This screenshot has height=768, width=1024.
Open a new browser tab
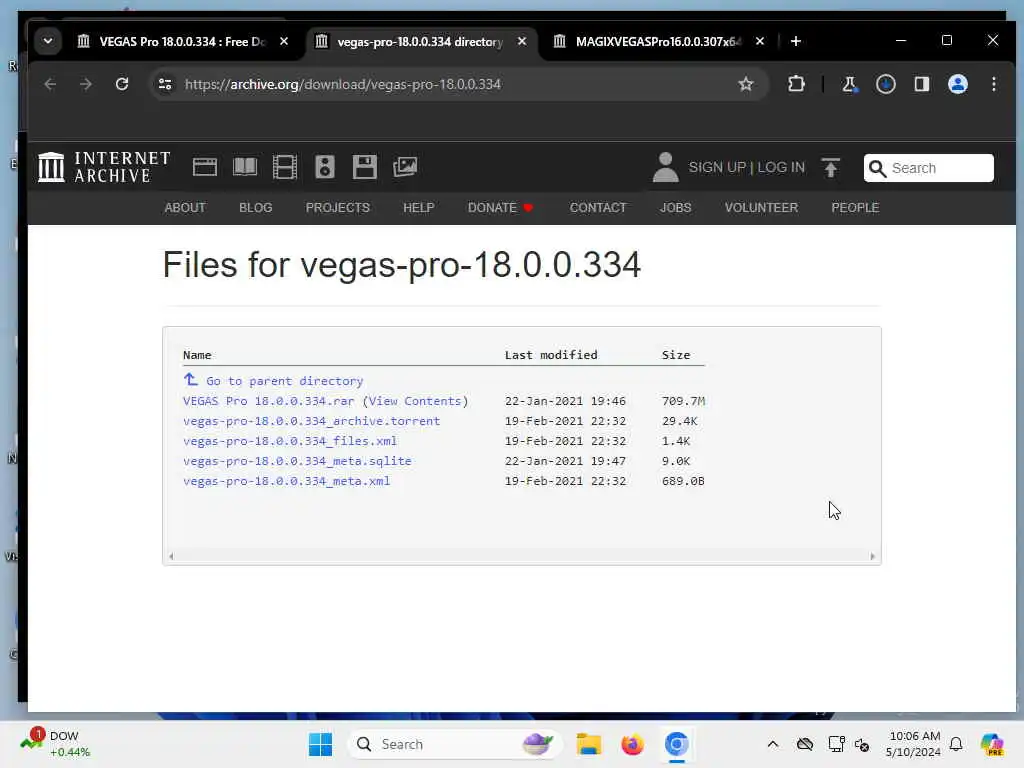coord(795,41)
